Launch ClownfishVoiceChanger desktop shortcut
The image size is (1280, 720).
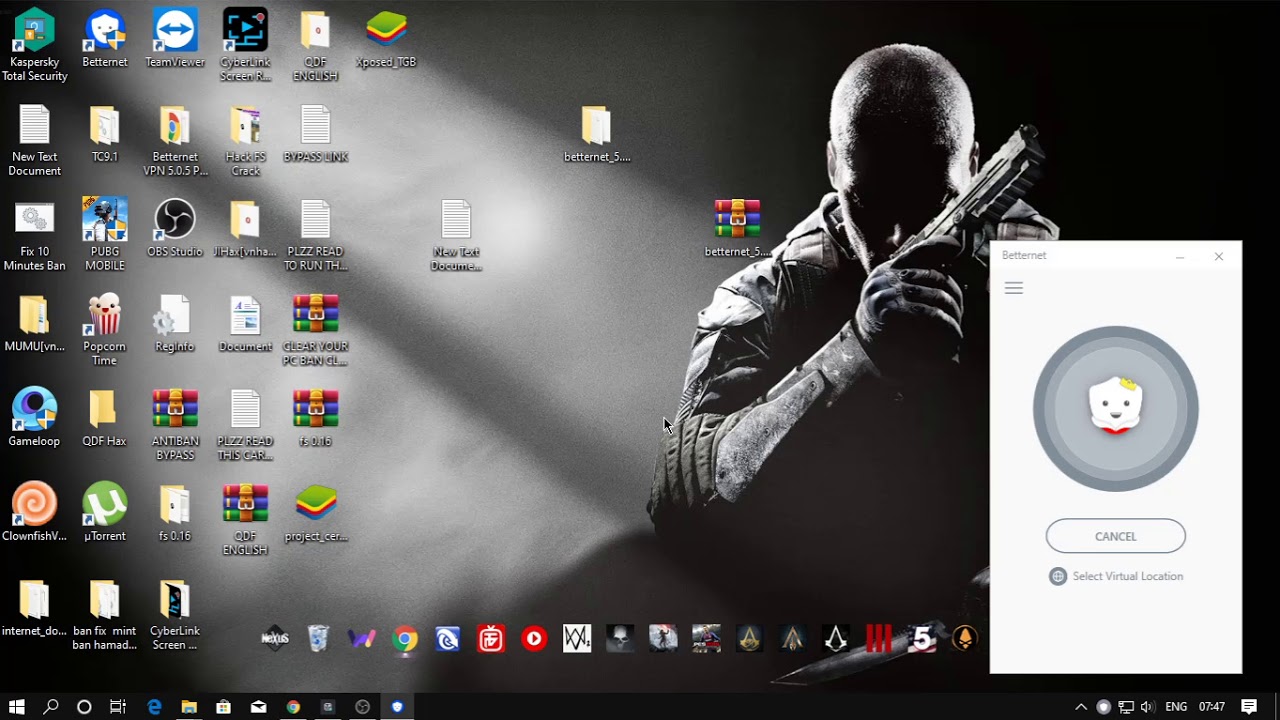click(x=35, y=513)
